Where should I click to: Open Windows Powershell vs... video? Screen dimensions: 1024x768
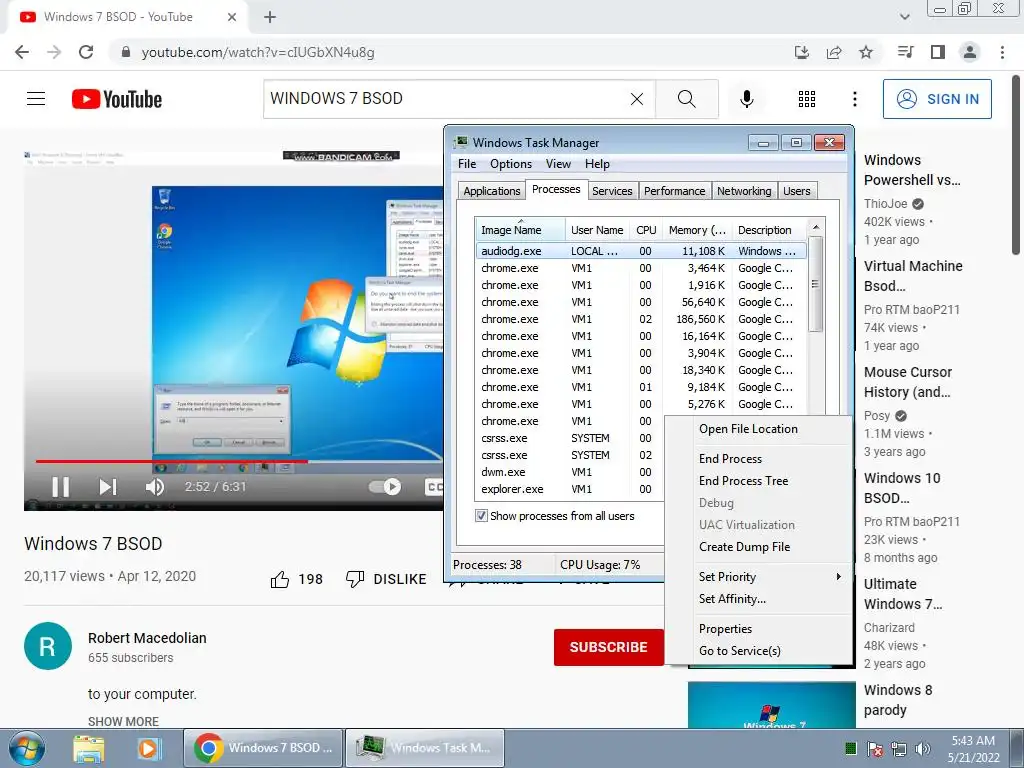coord(912,170)
